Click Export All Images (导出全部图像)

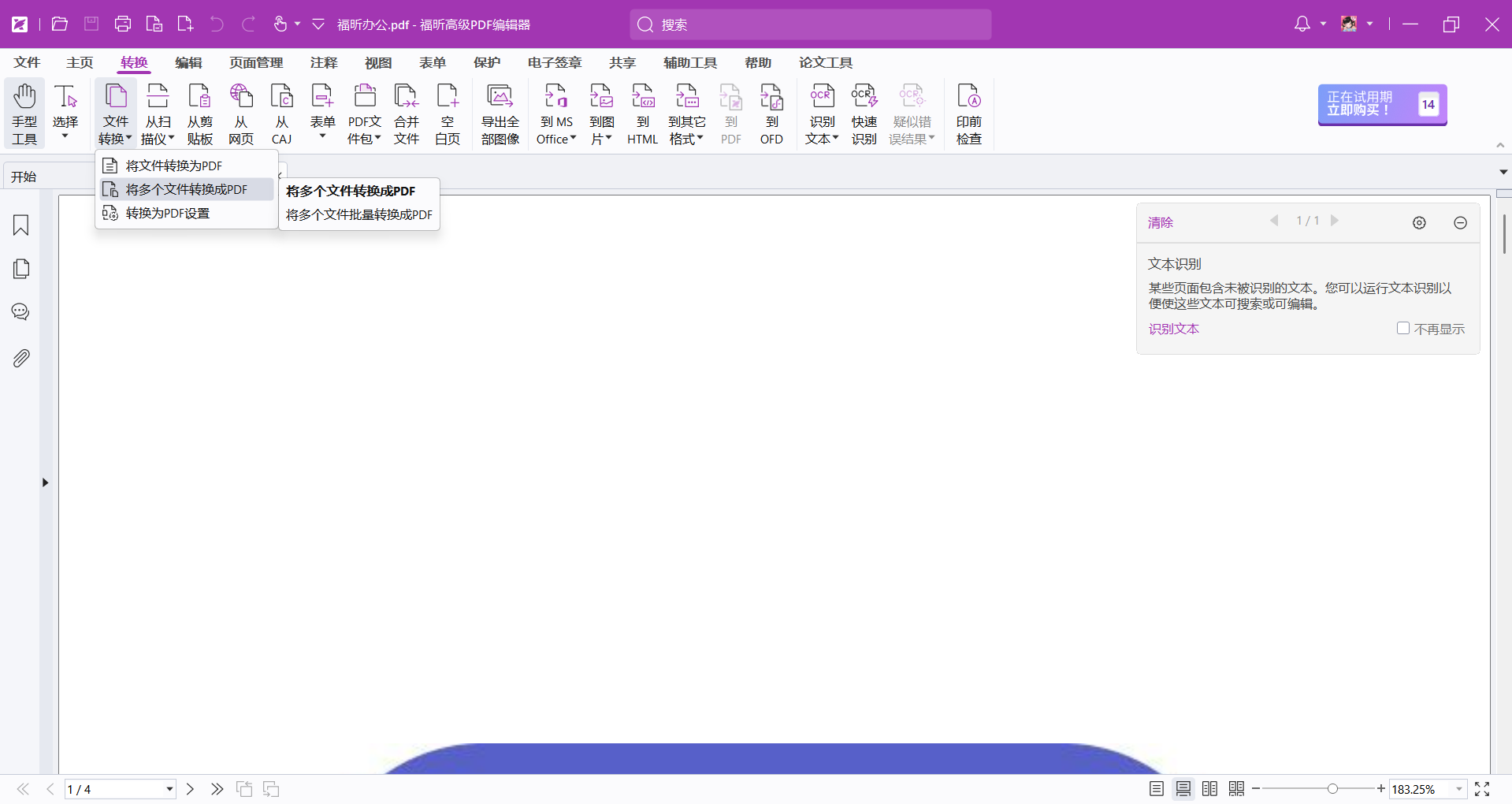tap(500, 114)
